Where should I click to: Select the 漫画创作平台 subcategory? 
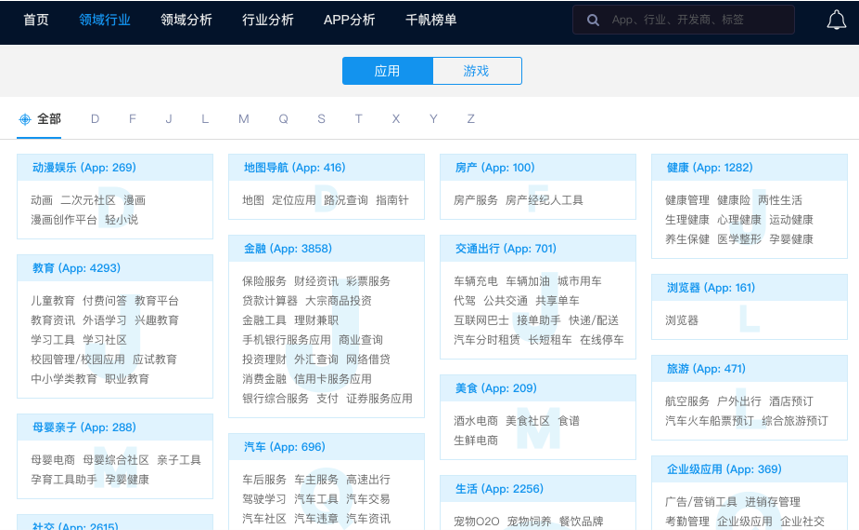64,220
